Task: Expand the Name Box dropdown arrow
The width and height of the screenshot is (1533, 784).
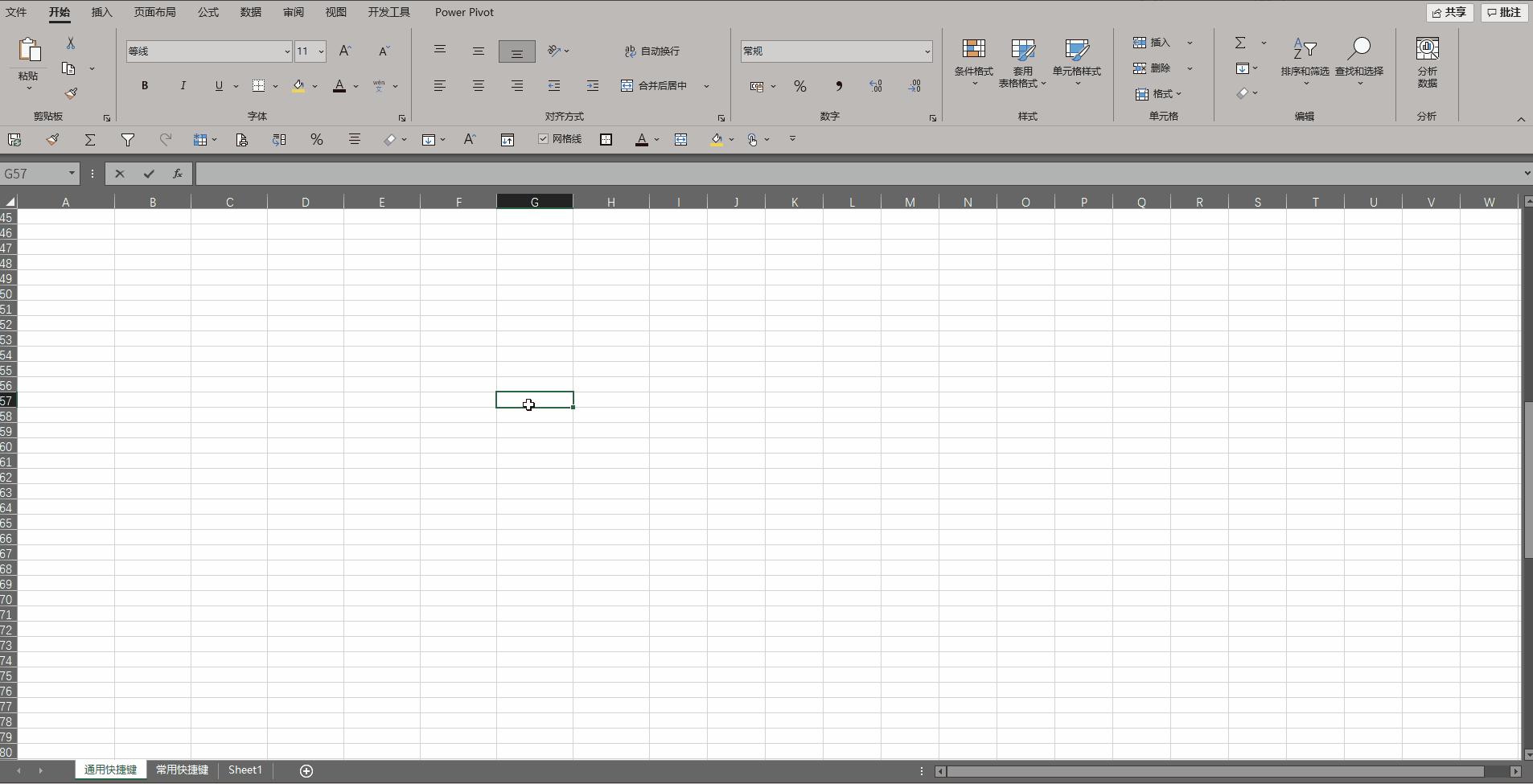Action: click(x=72, y=174)
